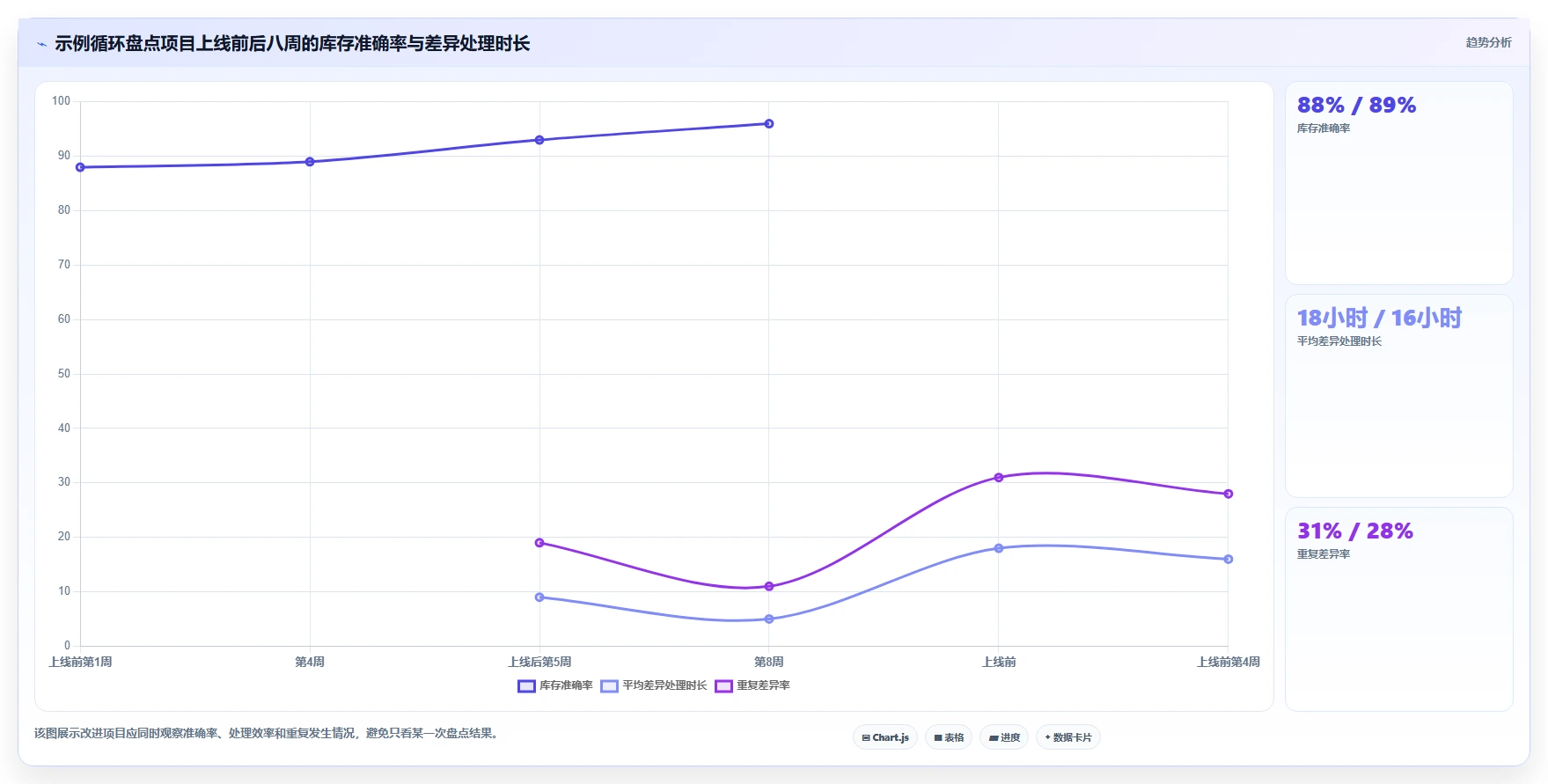This screenshot has width=1548, height=784.
Task: Click the footer note 该图展示改进项目应同时观察准确率
Action: 268,733
